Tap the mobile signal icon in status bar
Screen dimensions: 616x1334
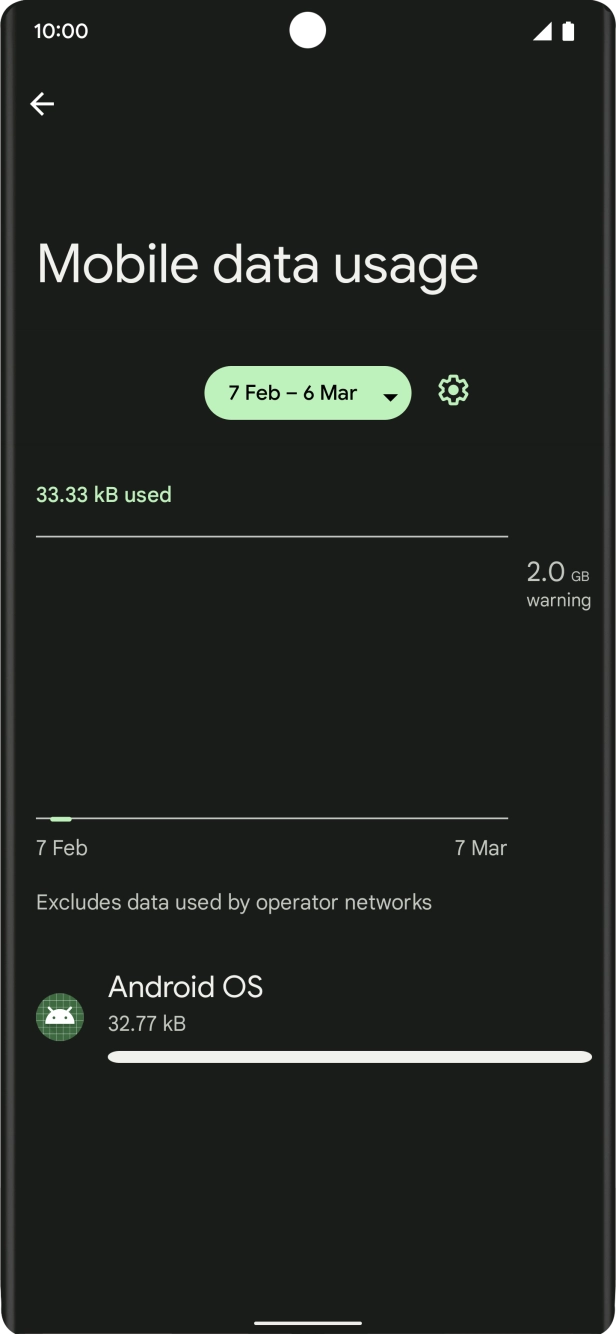click(541, 30)
